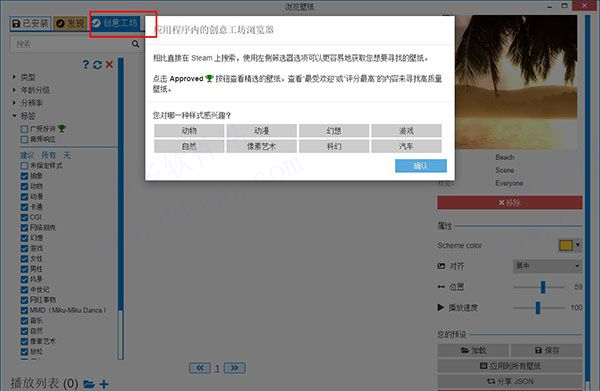The image size is (600, 391).
Task: Reset filters with the red X icon
Action: 109,64
